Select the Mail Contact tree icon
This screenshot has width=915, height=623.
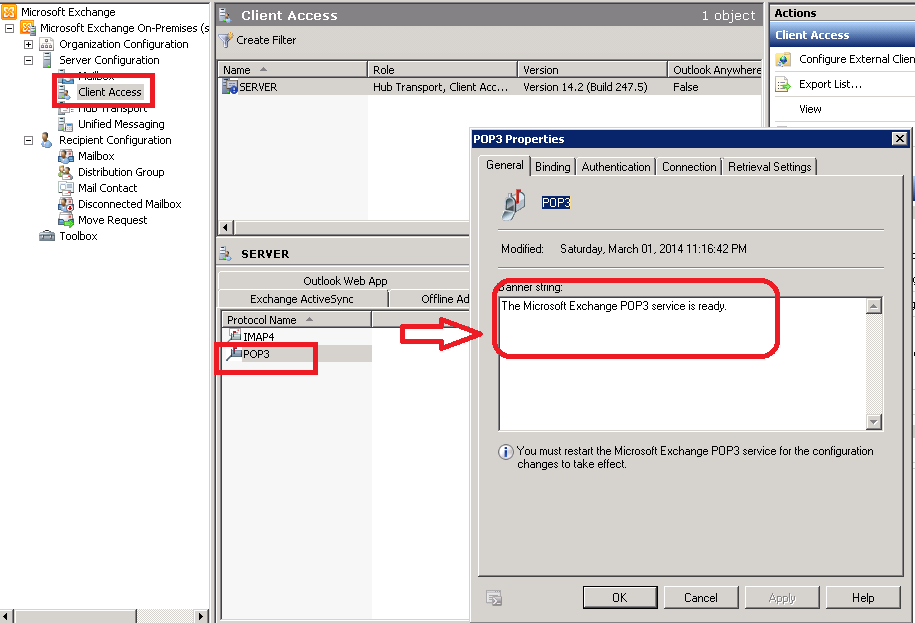66,188
